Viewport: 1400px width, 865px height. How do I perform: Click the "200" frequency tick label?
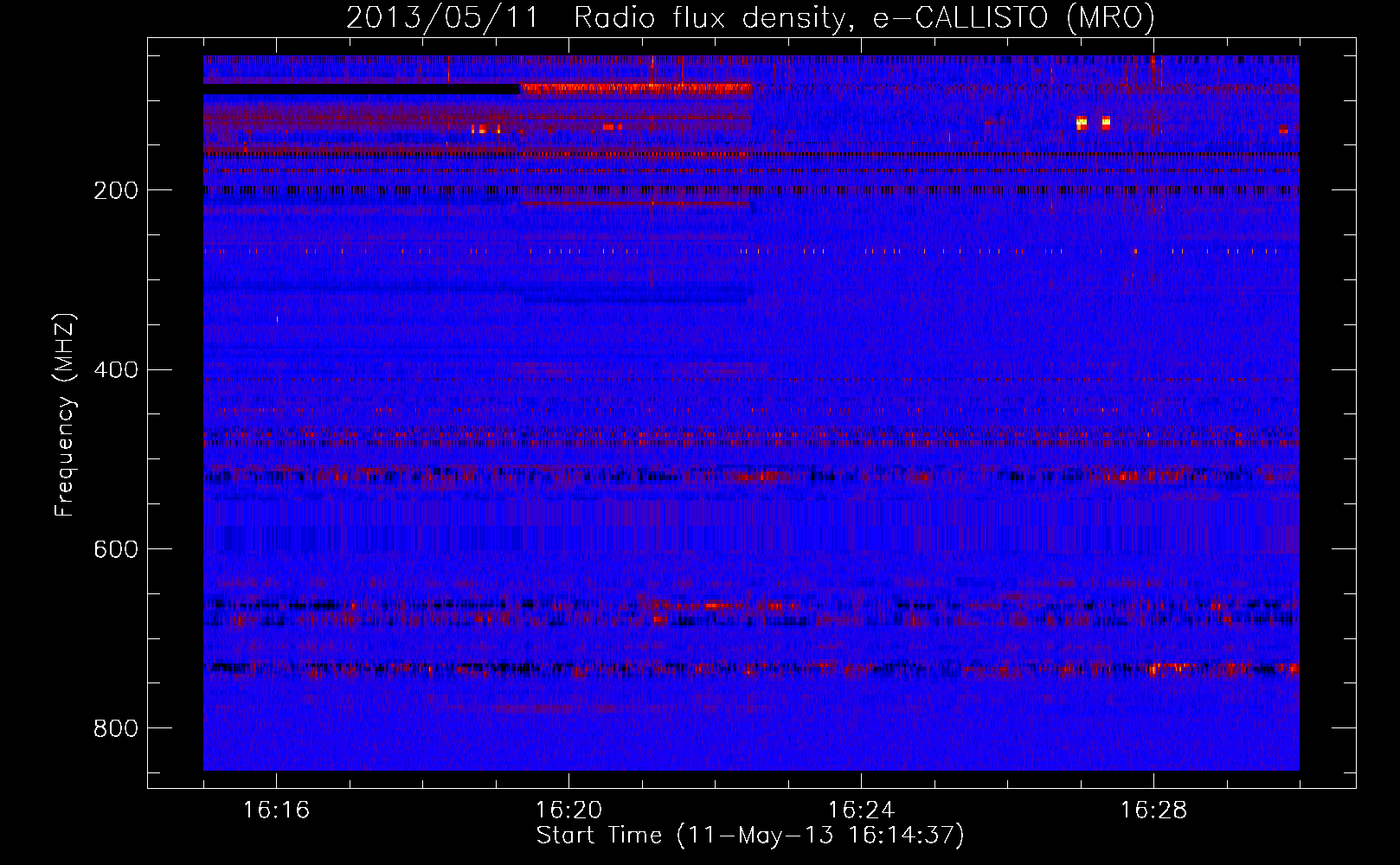116,190
